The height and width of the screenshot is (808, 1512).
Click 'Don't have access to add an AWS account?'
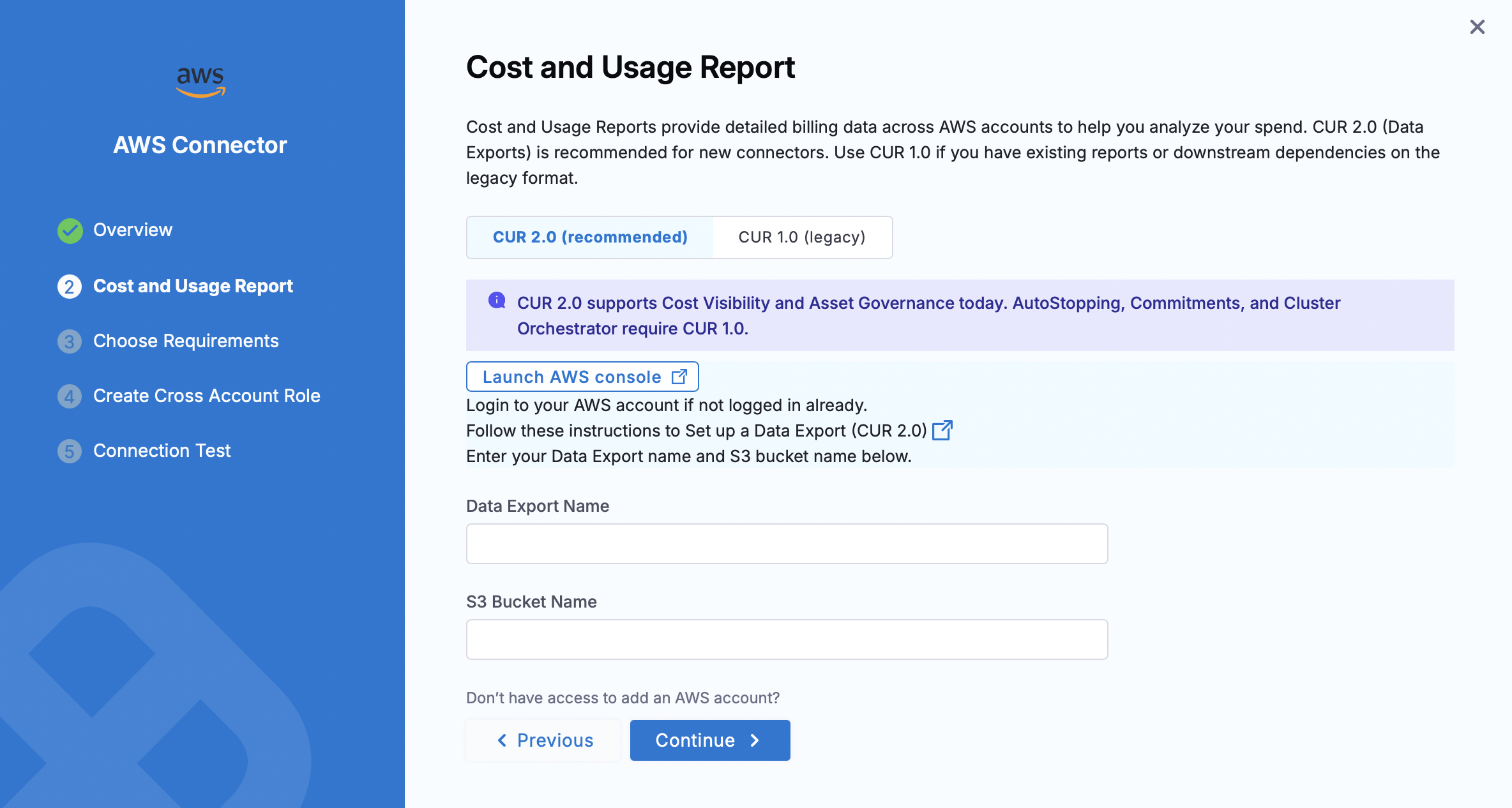[623, 698]
